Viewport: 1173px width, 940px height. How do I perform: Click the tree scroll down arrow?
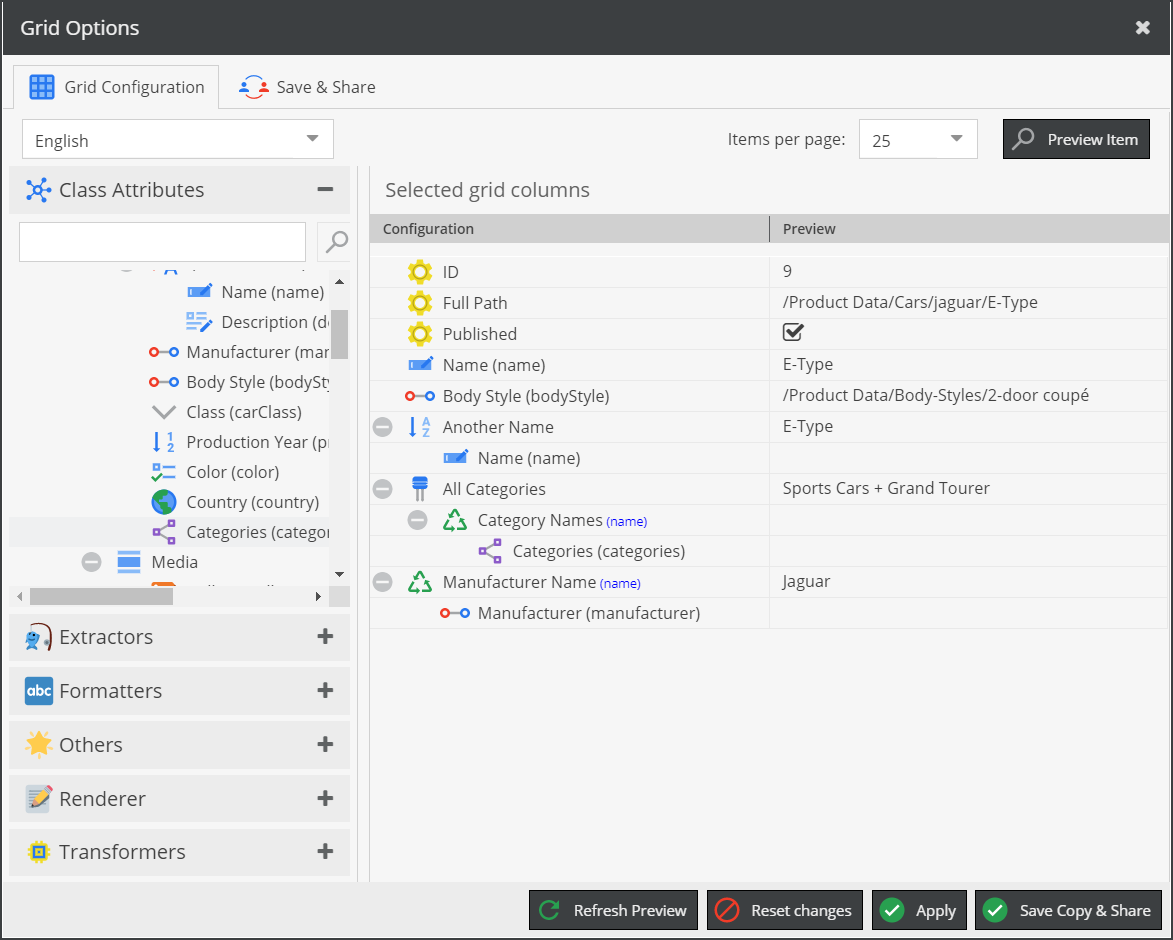340,574
